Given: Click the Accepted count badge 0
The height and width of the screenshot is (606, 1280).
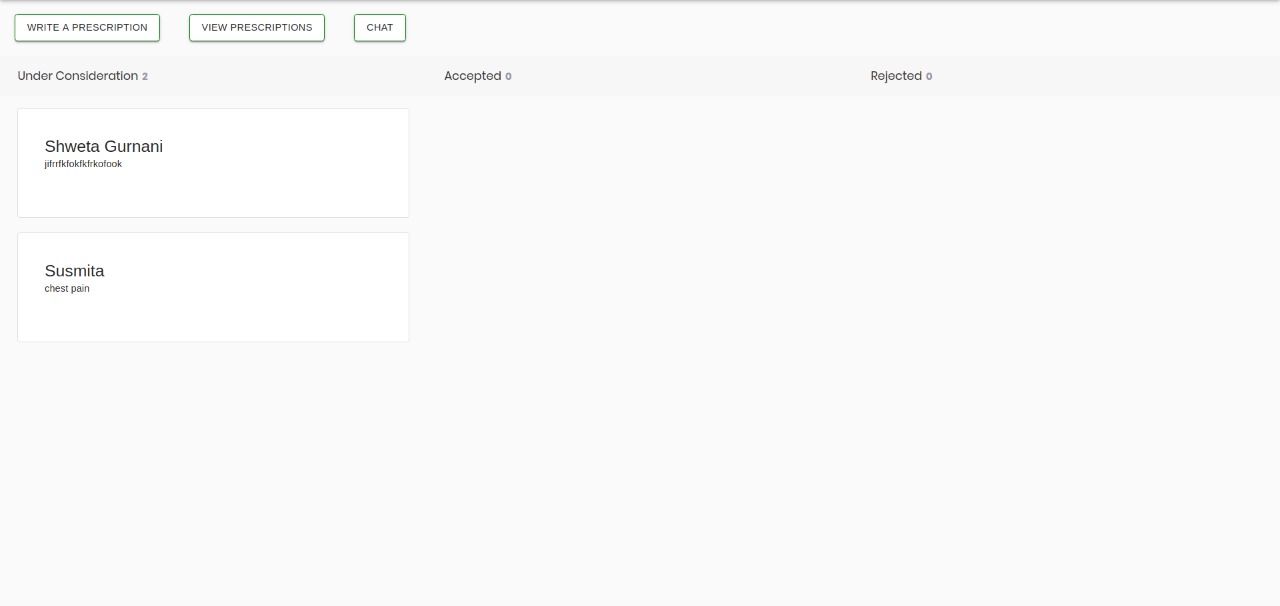Looking at the screenshot, I should point(508,77).
